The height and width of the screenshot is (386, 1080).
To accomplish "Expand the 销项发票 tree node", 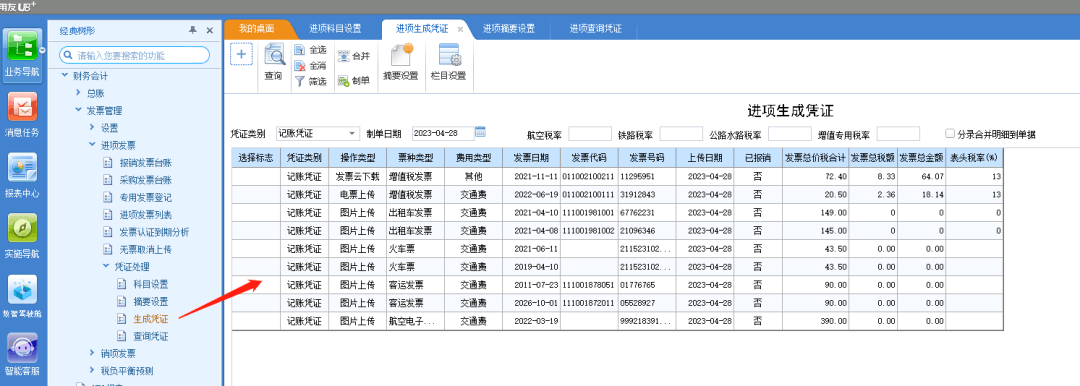I will [92, 354].
